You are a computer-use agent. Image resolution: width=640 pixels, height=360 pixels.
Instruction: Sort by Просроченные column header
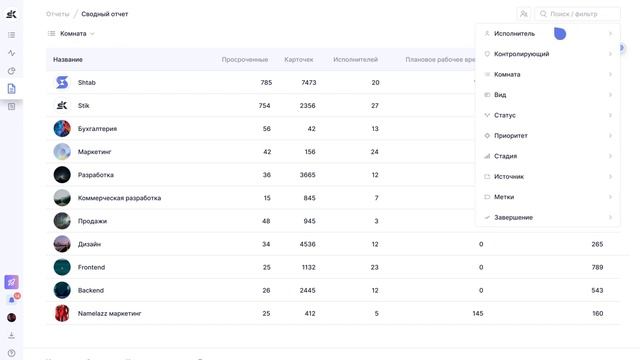pos(245,60)
